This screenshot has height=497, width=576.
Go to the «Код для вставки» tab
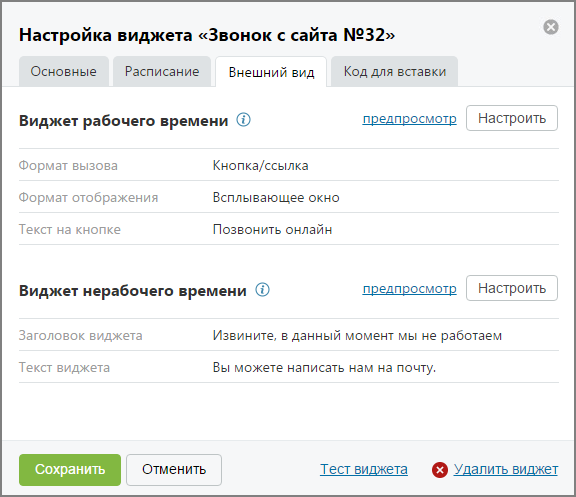[x=395, y=71]
